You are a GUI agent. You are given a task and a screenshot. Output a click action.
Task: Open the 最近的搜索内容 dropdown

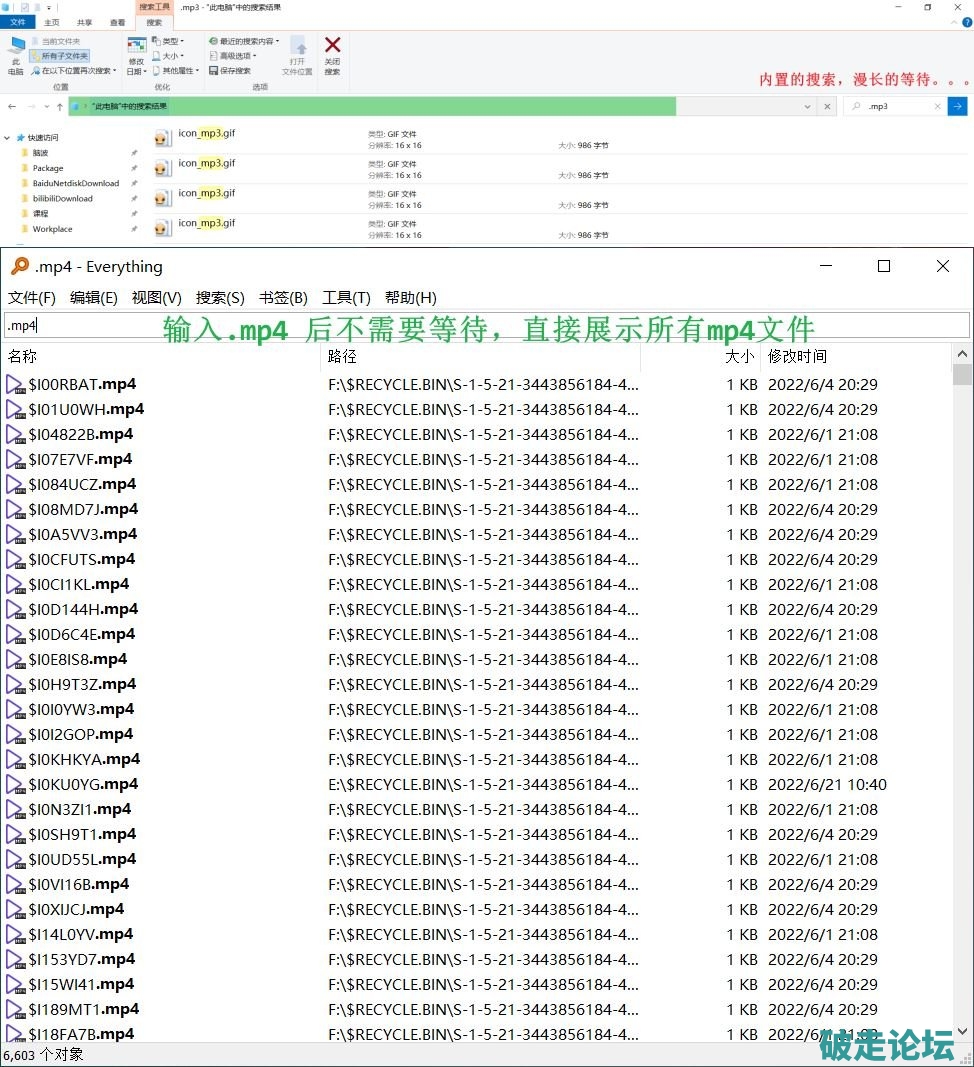pos(246,41)
